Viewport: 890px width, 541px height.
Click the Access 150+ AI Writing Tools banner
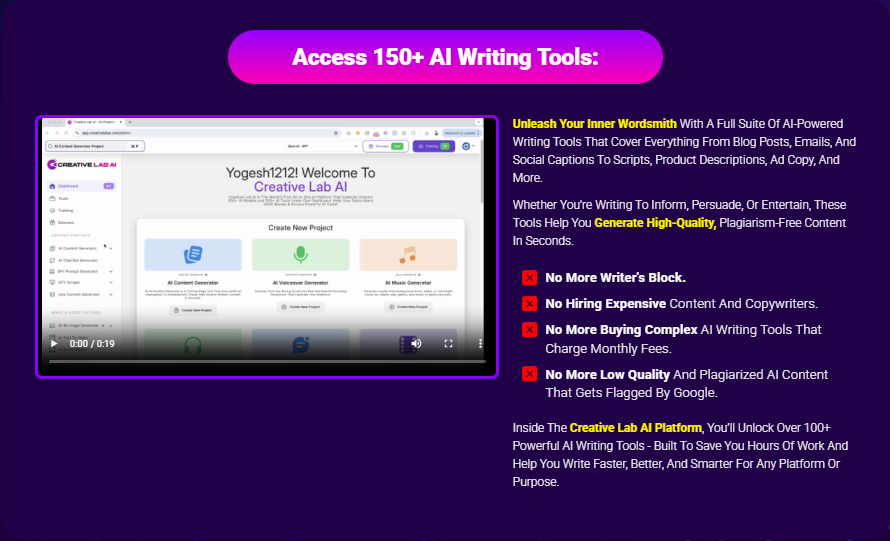[x=445, y=57]
